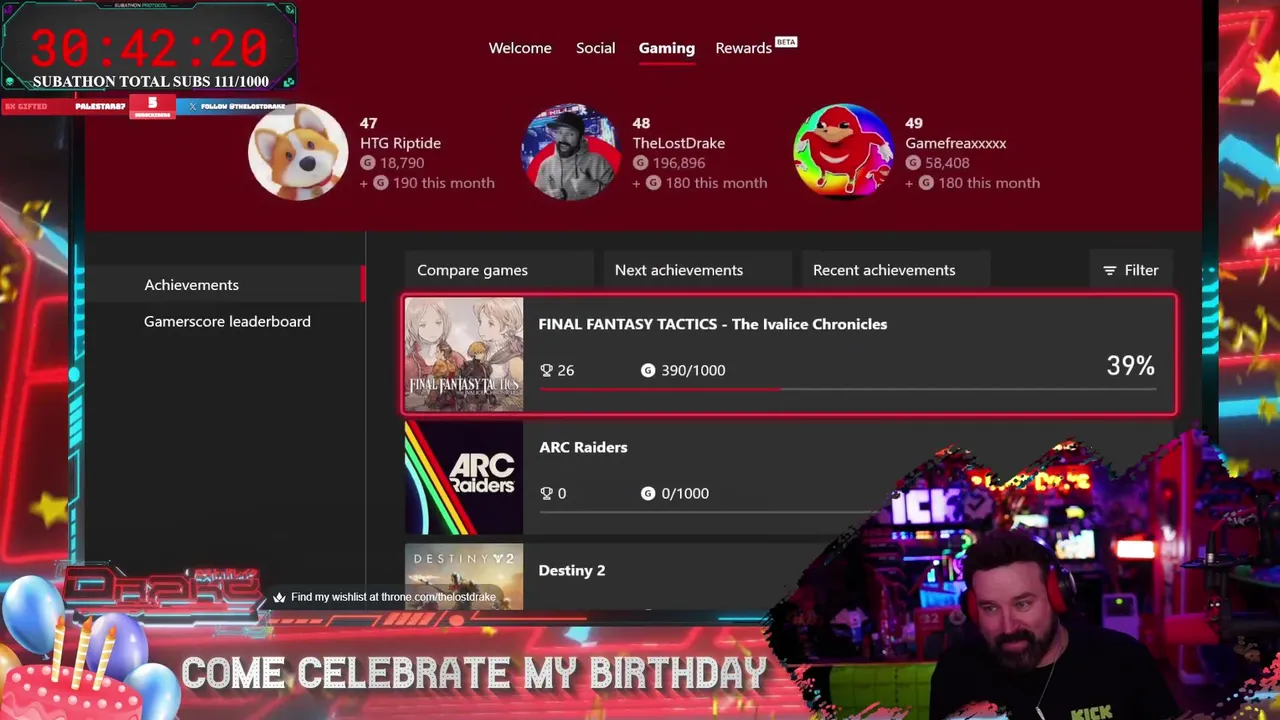The height and width of the screenshot is (720, 1280).
Task: Click the trophy icon beside 26
Action: click(x=546, y=370)
